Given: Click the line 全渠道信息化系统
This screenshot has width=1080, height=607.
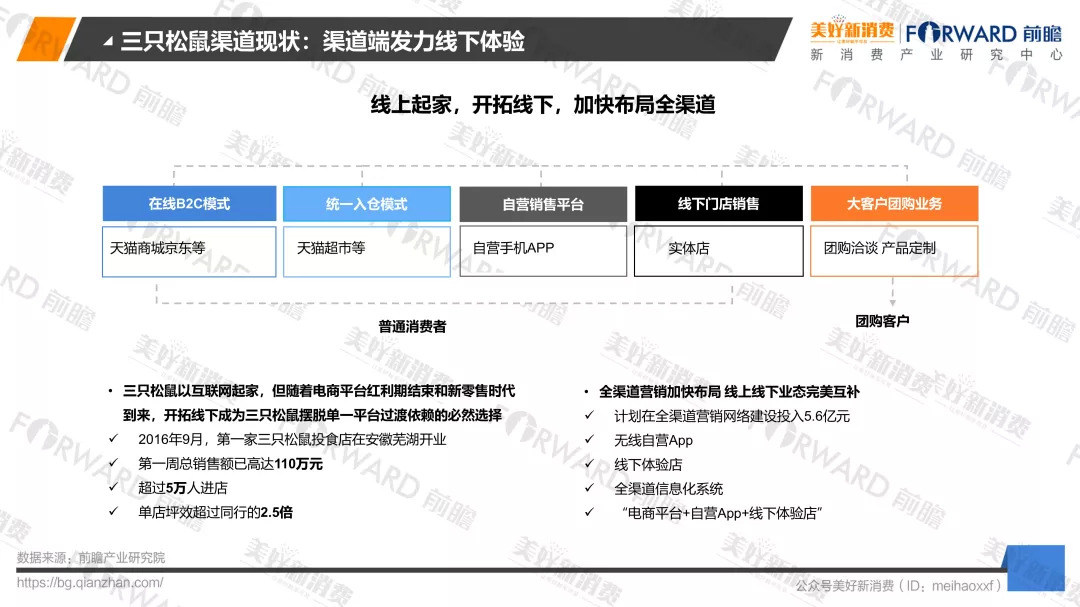Looking at the screenshot, I should (668, 488).
